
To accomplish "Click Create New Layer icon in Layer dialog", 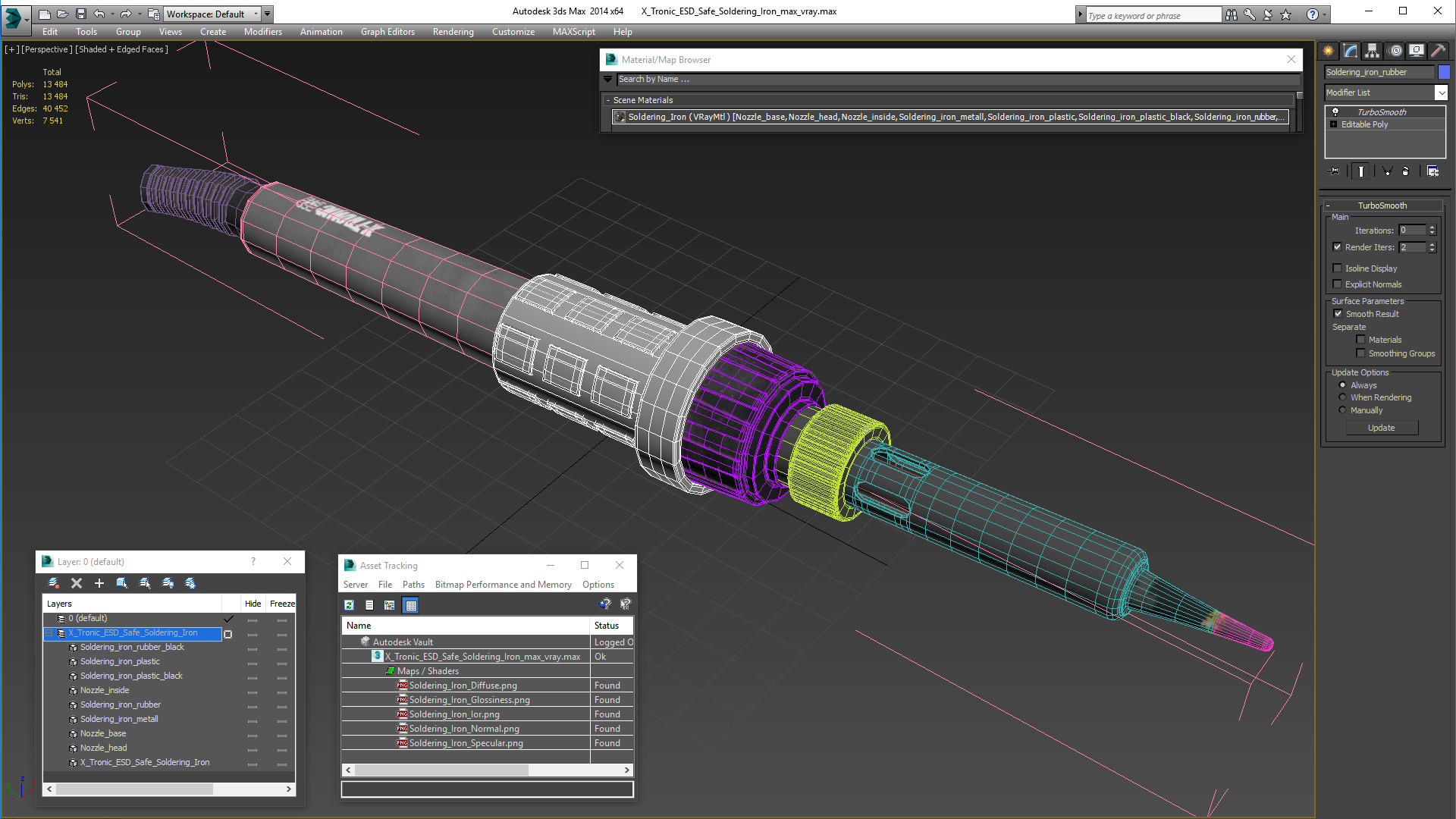I will (54, 583).
